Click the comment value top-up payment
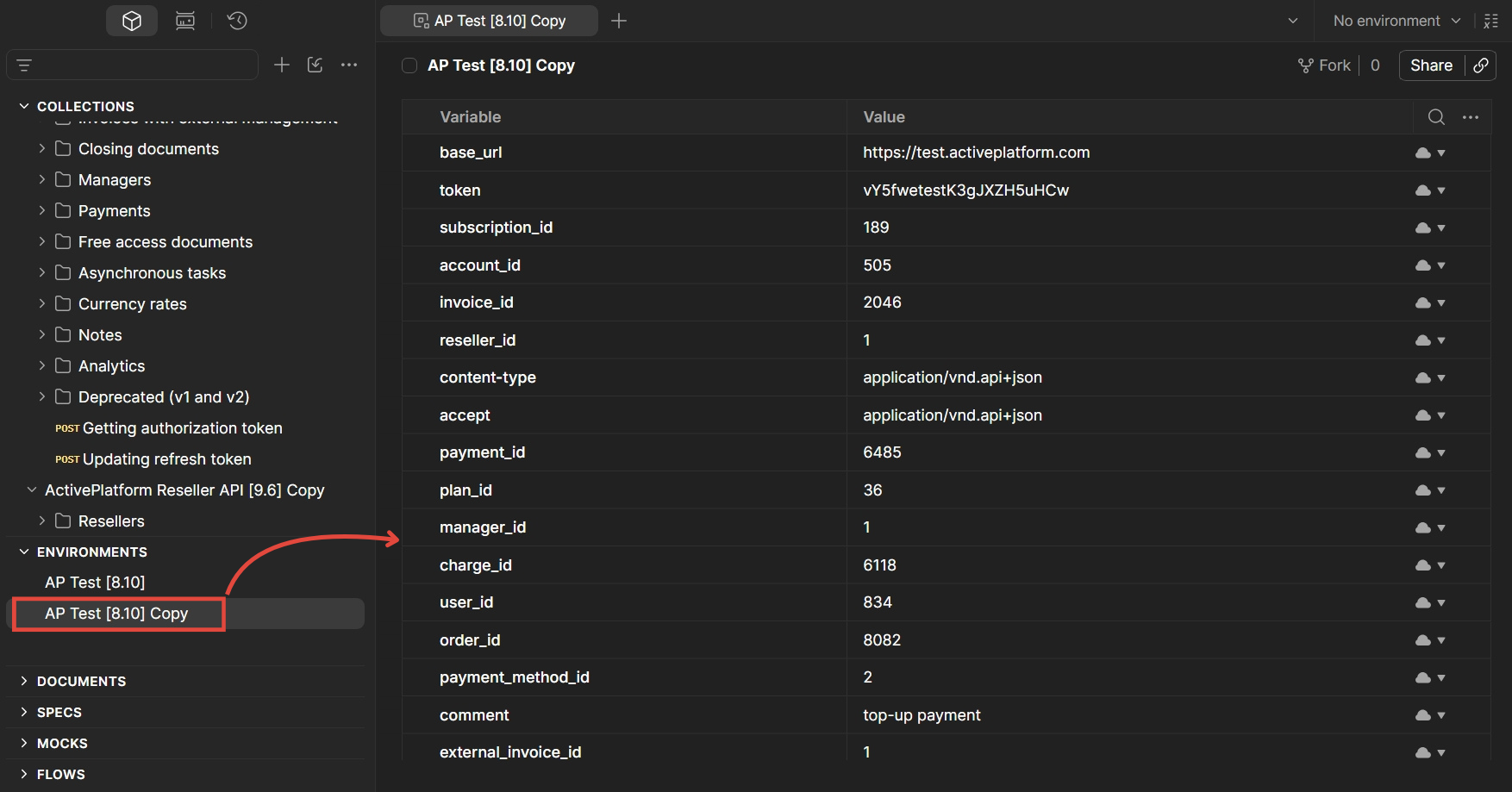 pos(922,715)
